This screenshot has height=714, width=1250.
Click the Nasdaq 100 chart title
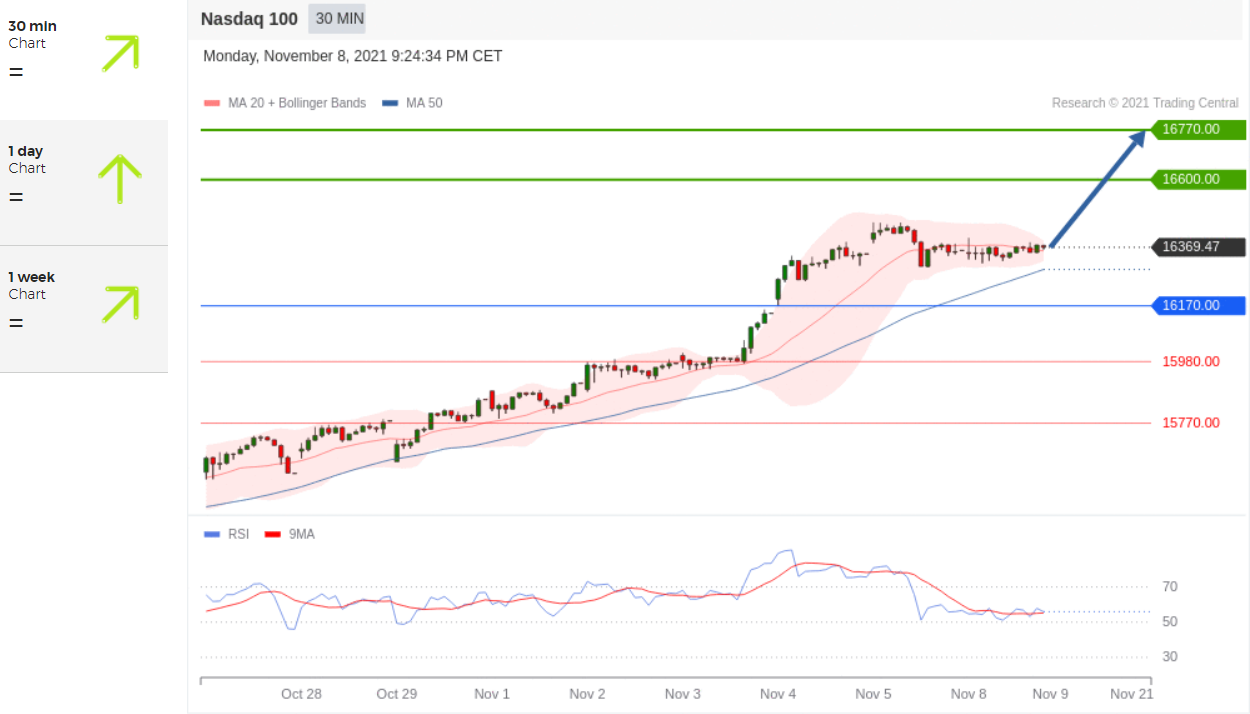249,18
